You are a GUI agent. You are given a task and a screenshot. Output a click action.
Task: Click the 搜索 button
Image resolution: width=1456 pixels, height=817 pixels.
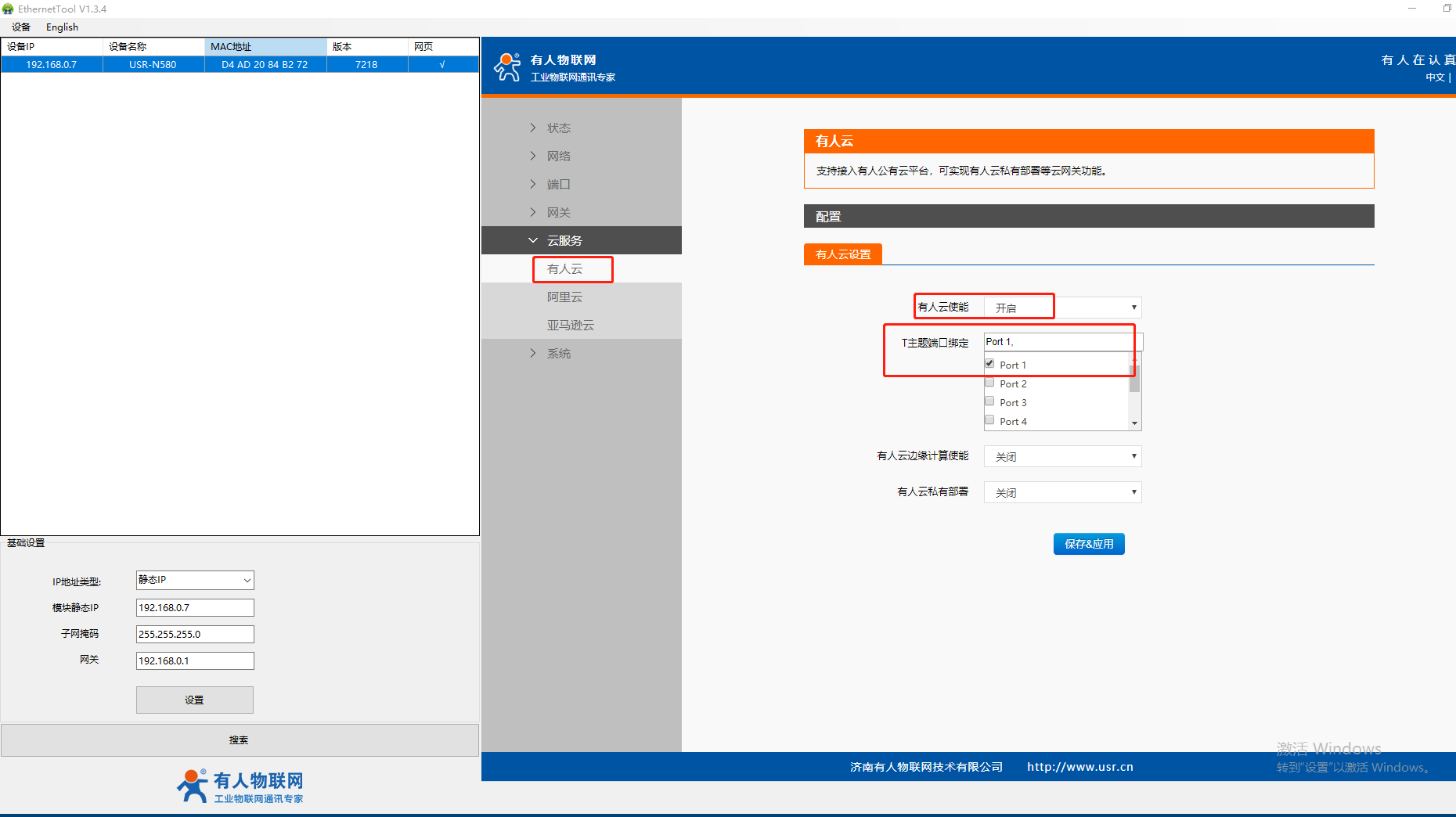(x=240, y=740)
